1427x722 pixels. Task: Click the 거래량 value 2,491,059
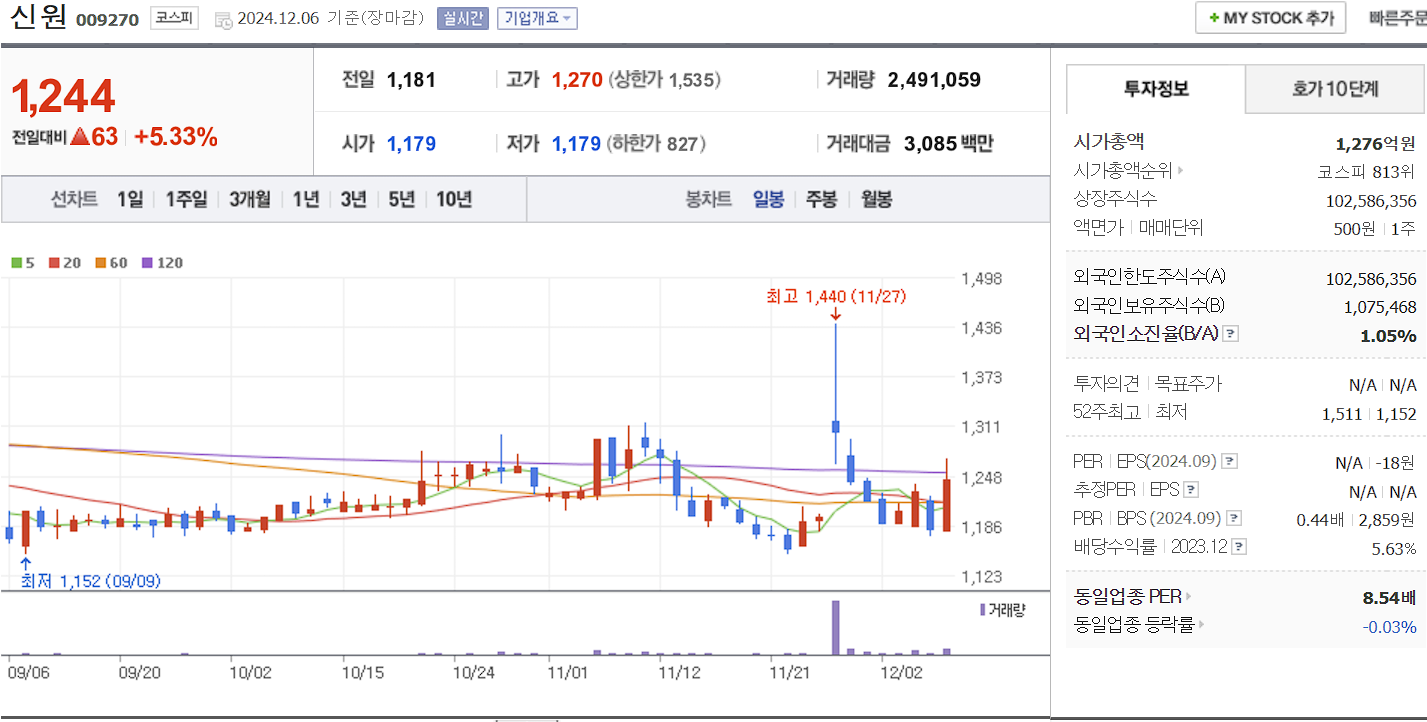(x=934, y=80)
